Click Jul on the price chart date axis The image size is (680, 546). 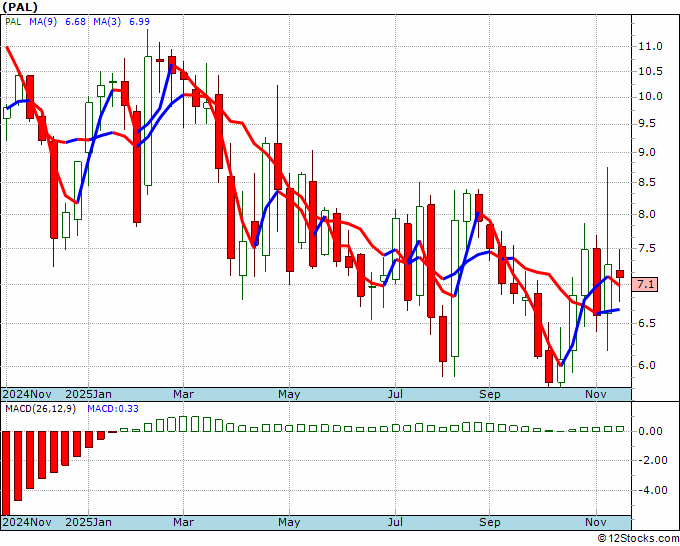click(x=395, y=394)
